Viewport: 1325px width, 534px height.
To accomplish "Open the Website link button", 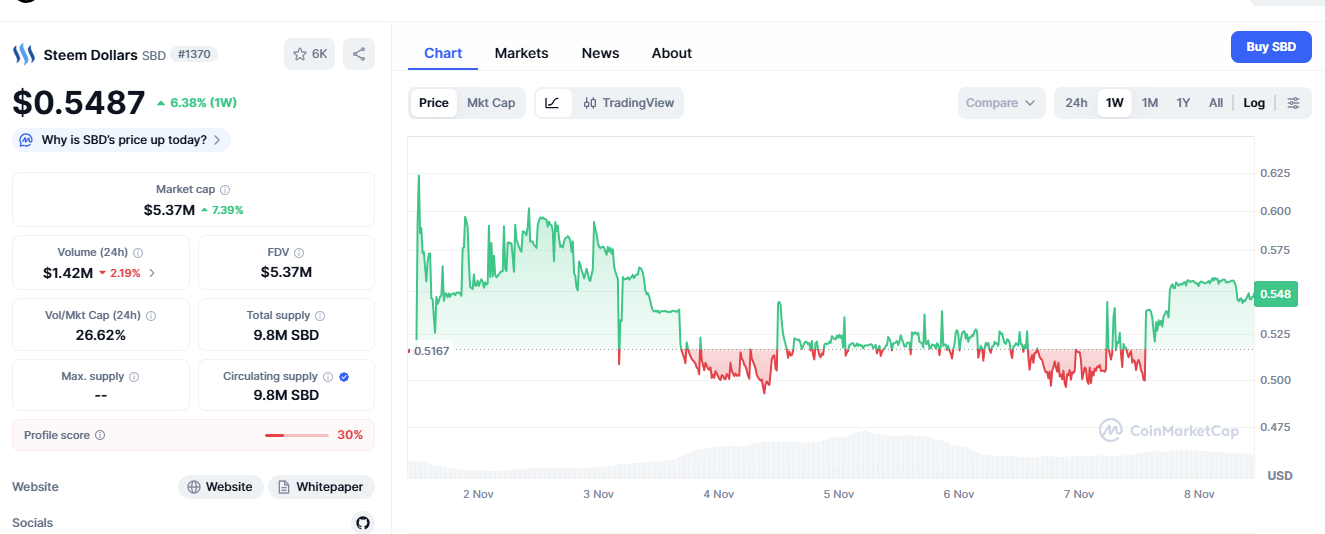I will [221, 487].
